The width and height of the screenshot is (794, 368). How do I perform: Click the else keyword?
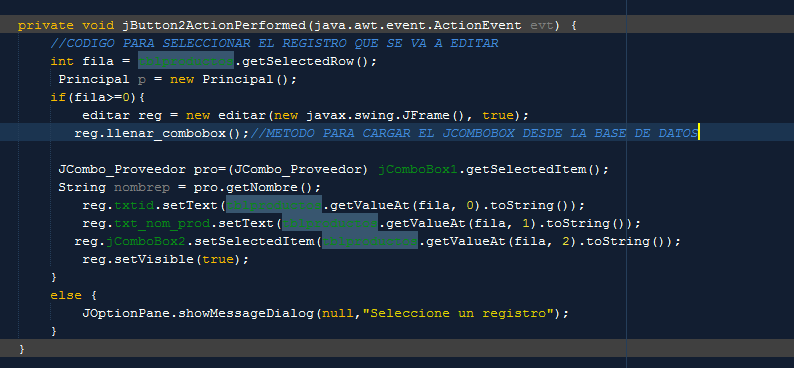tap(66, 296)
